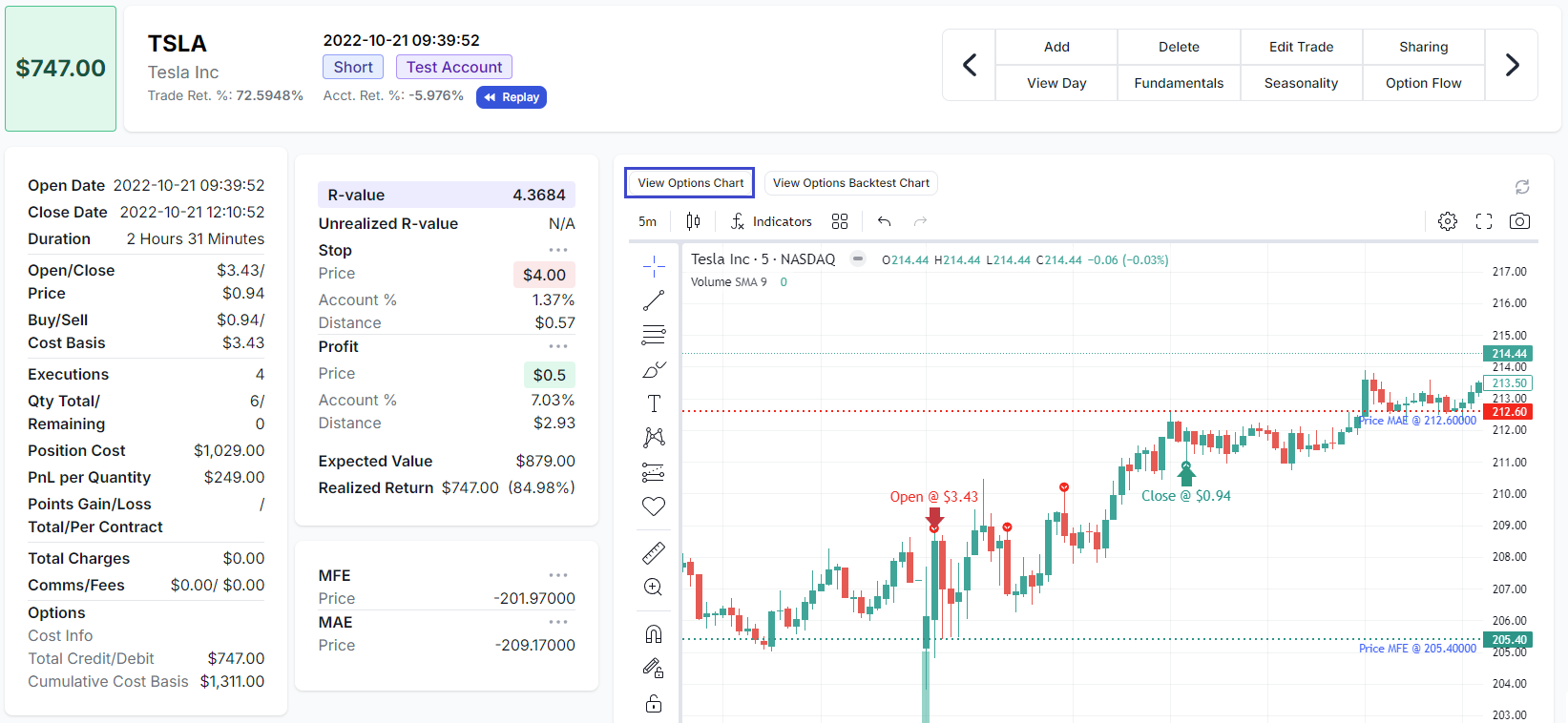
Task: Click the Volume SMA 9 indicator label
Action: 729,282
